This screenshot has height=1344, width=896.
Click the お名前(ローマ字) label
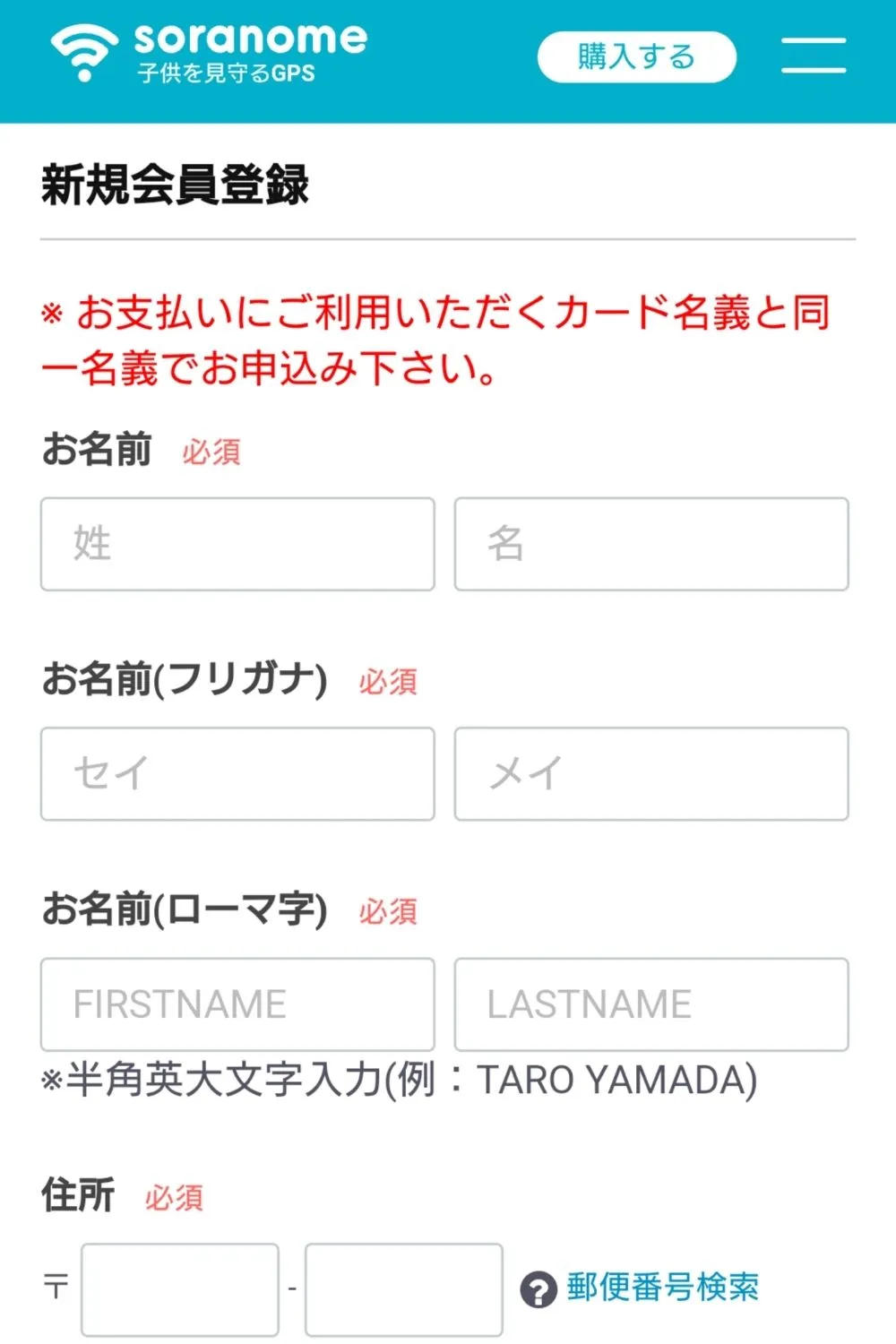(x=185, y=909)
